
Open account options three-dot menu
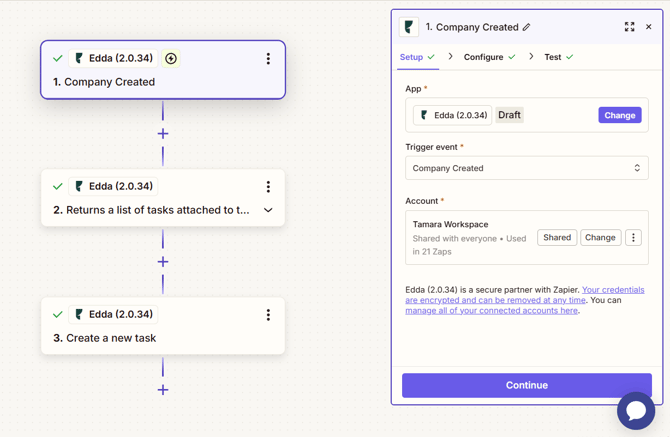pyautogui.click(x=633, y=238)
